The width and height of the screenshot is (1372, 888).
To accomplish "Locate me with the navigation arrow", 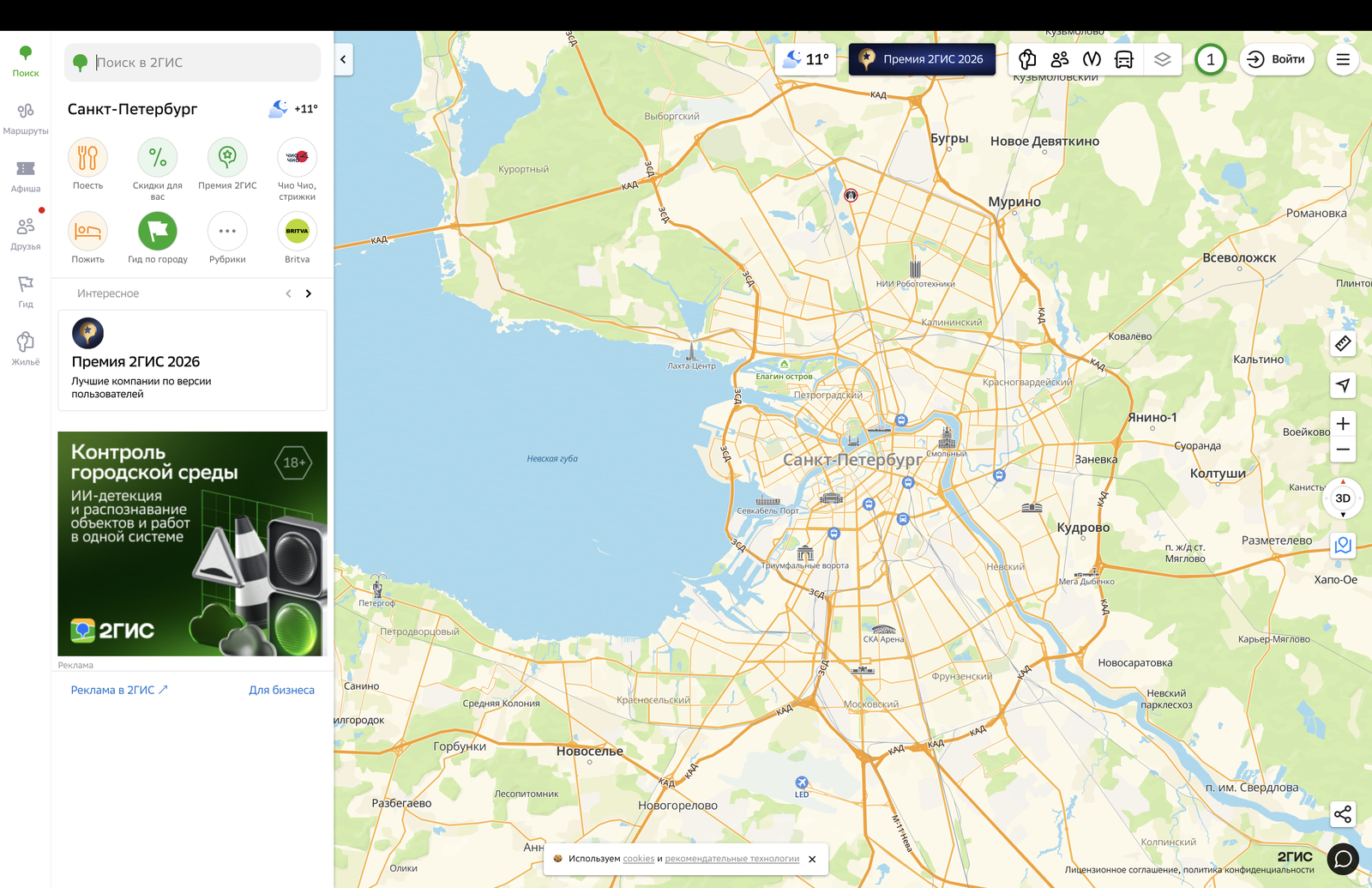I will (1343, 385).
